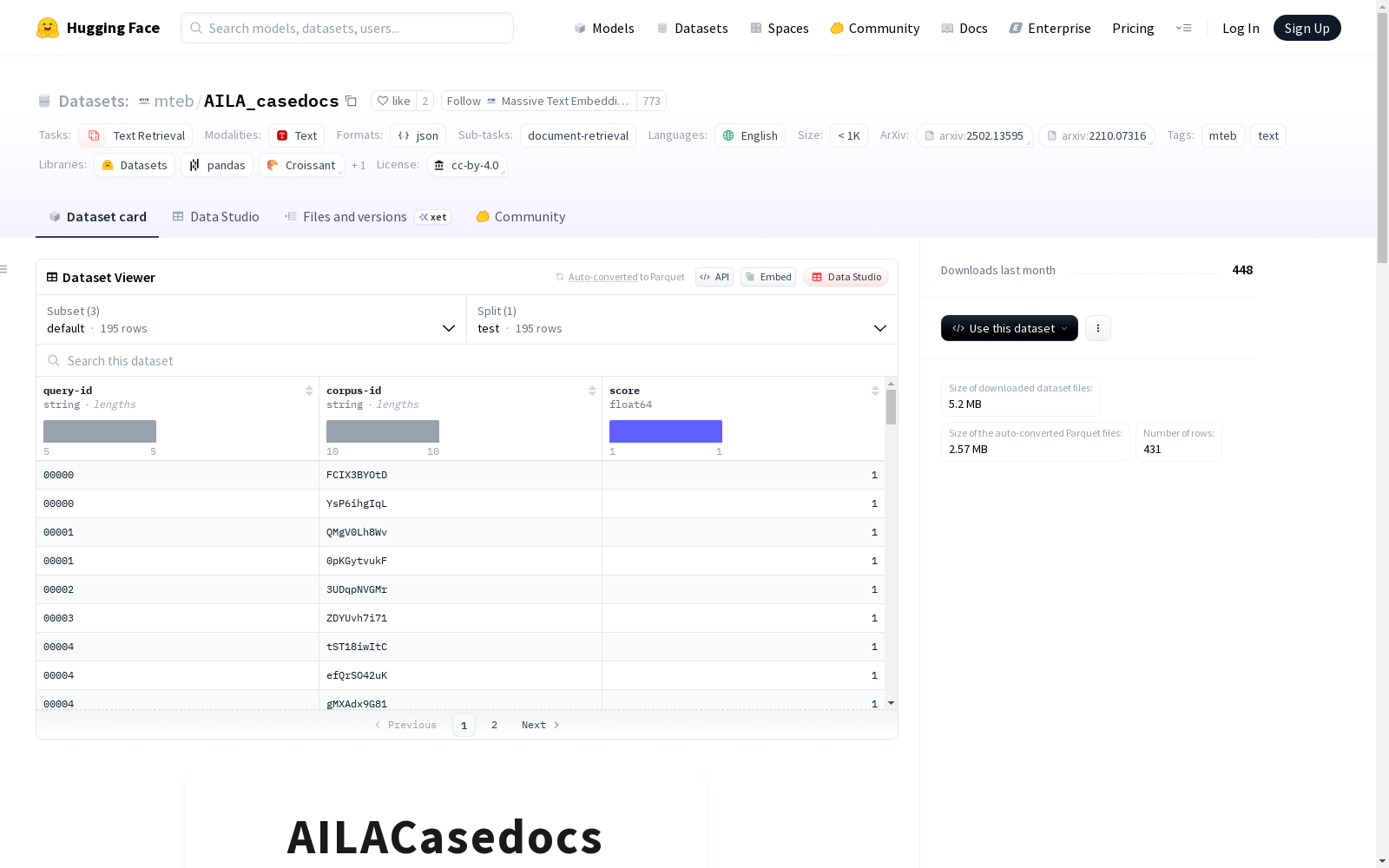Open Docs in top navigation
This screenshot has width=1389, height=868.
coord(964,28)
